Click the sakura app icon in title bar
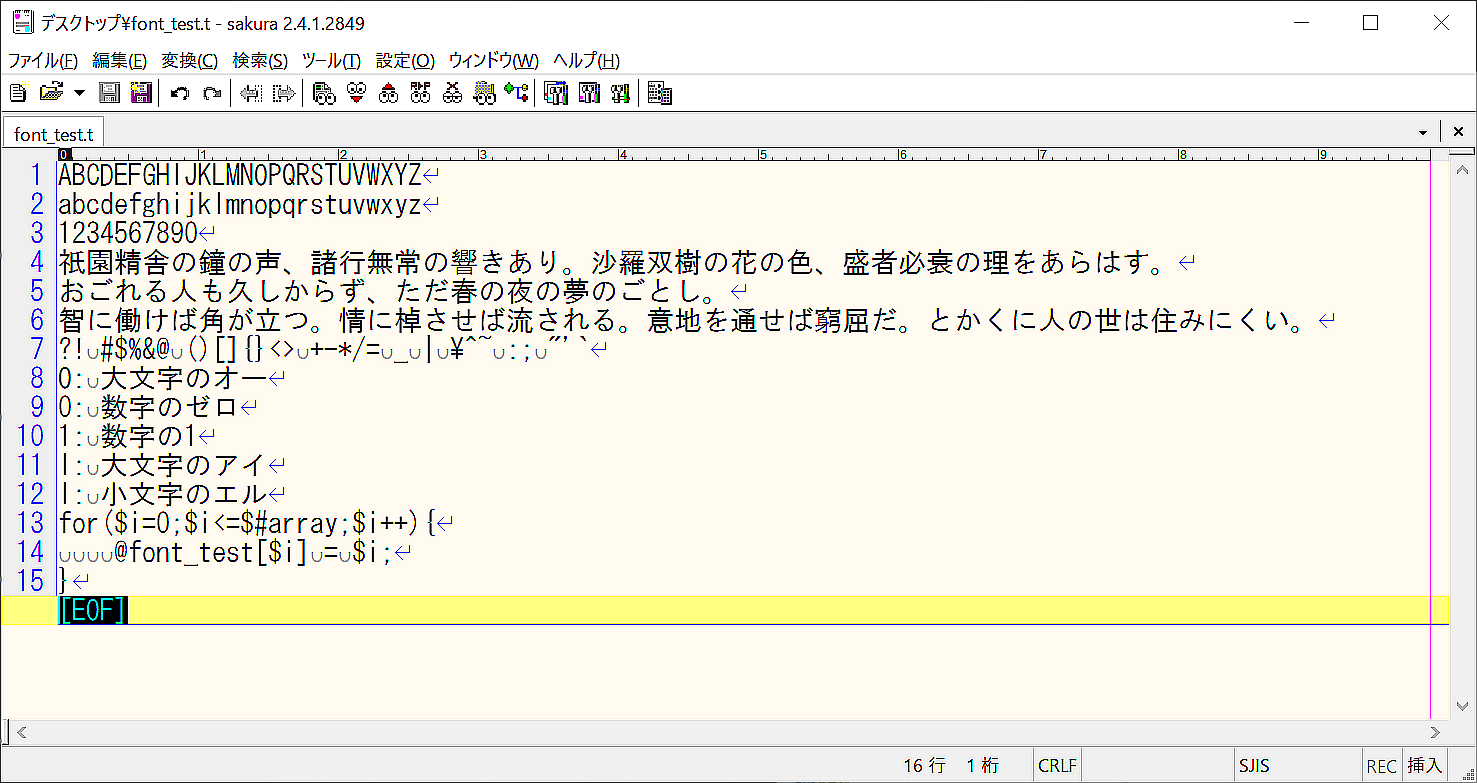This screenshot has height=783, width=1477. pos(22,23)
